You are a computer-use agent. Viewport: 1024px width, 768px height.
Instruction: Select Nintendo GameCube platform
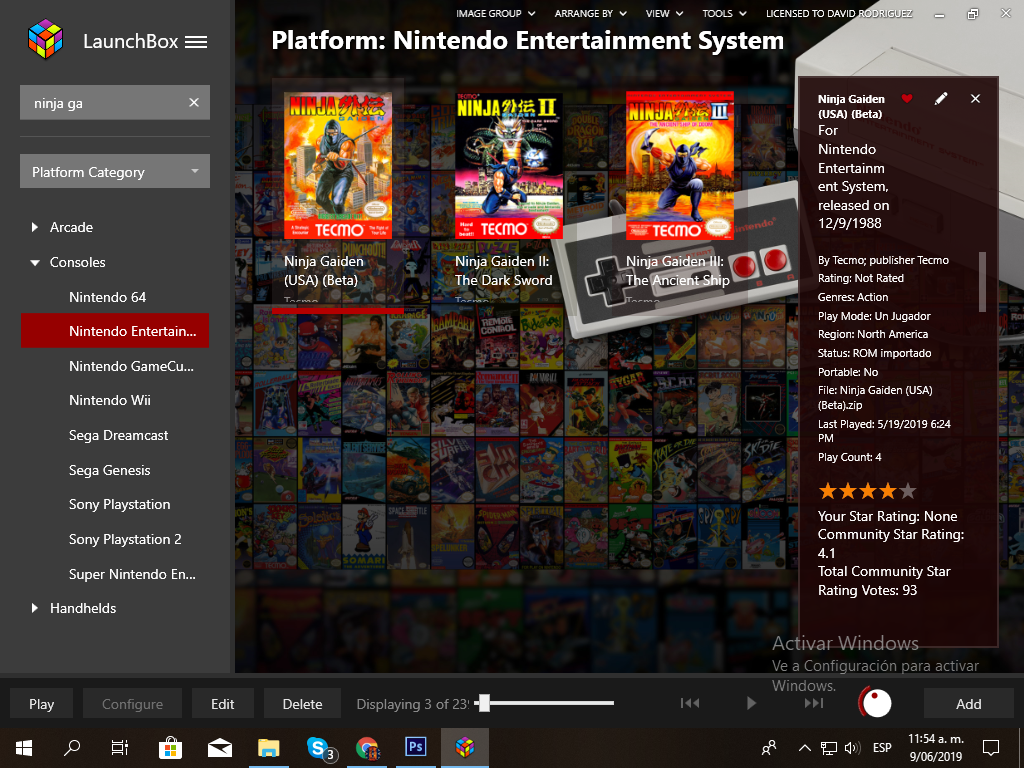[131, 366]
